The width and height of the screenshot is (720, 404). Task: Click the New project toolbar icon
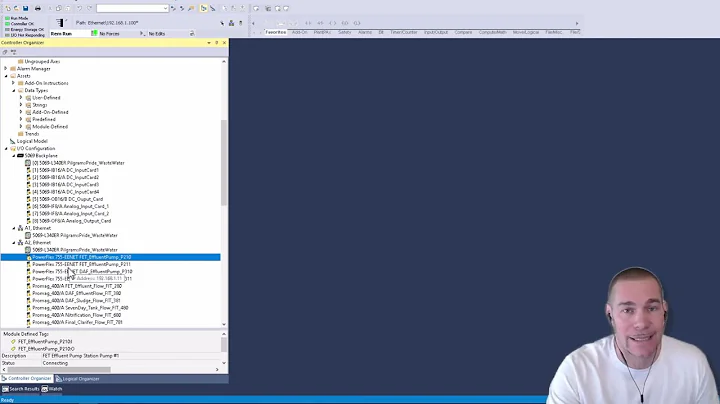coord(8,8)
